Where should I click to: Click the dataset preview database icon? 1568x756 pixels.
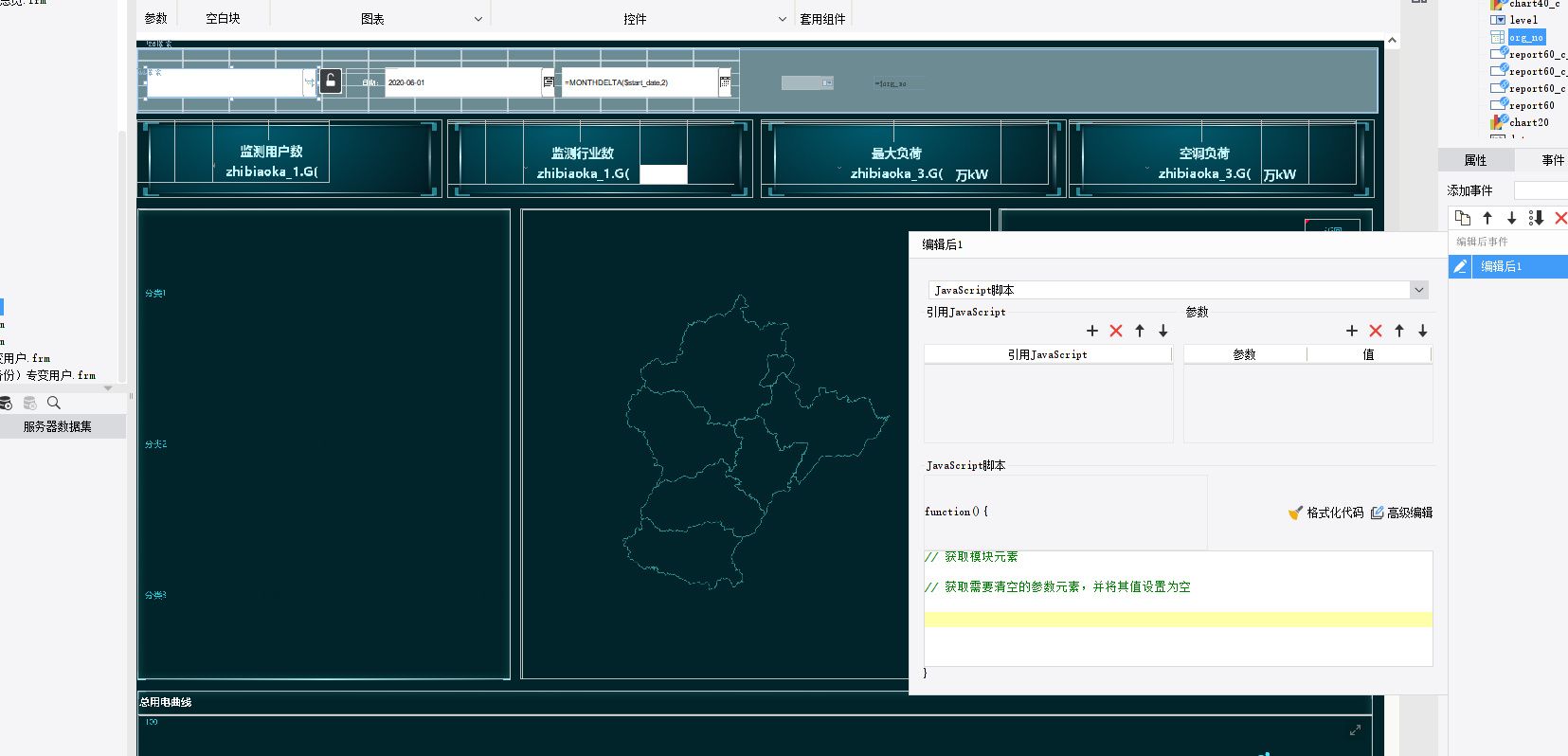click(x=5, y=403)
